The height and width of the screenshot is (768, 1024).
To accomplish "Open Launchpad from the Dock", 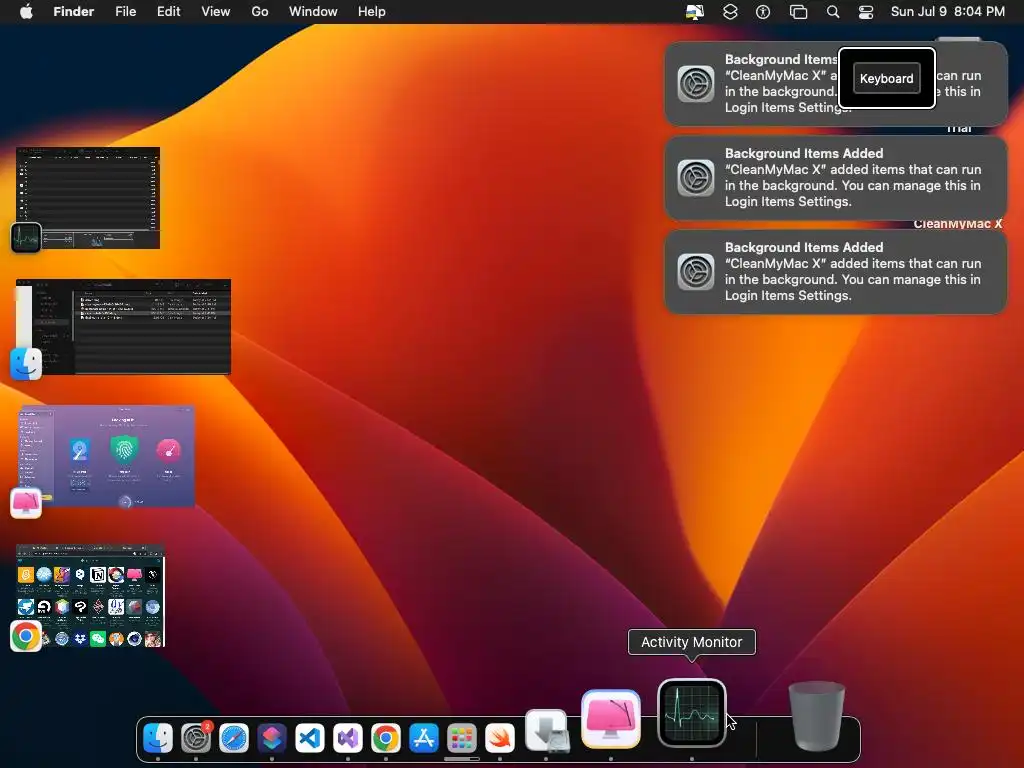I will (462, 738).
